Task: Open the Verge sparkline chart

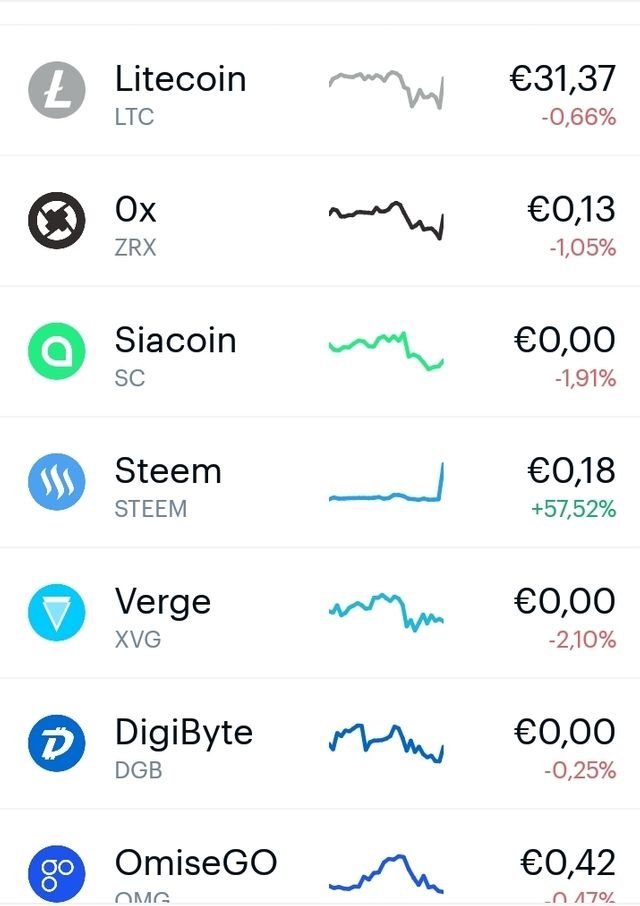Action: coord(386,612)
